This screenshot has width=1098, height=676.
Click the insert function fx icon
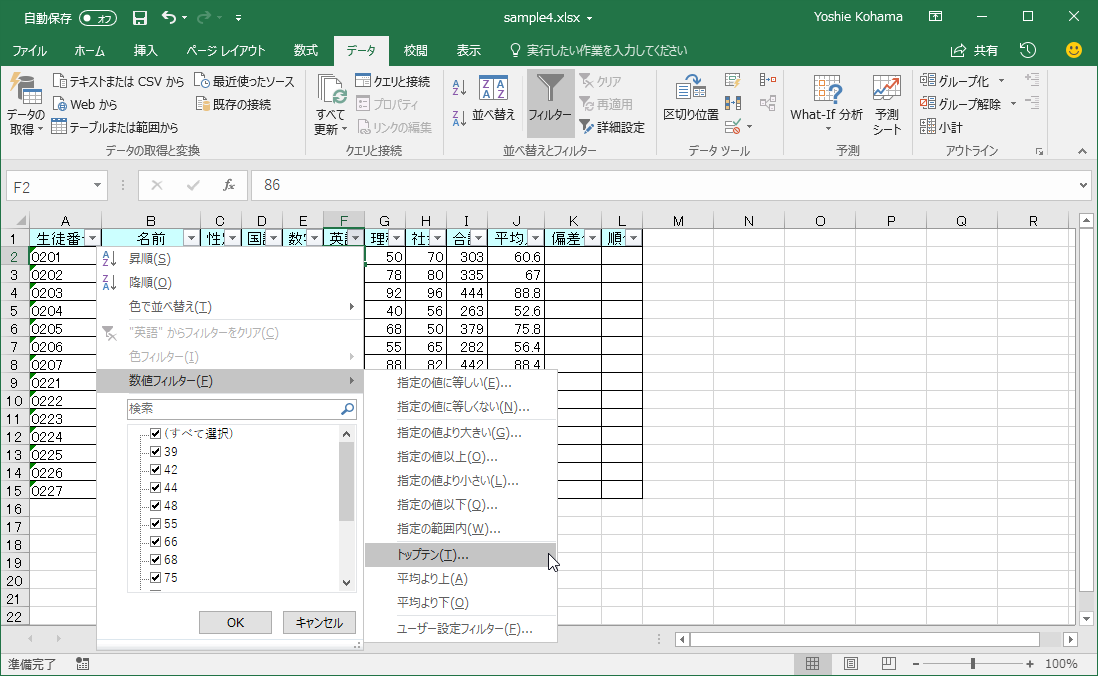(229, 185)
